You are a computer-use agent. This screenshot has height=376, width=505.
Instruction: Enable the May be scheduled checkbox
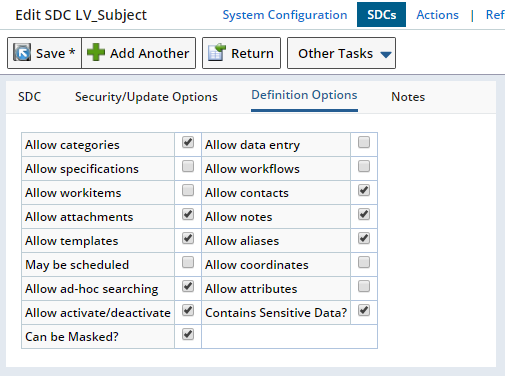(x=188, y=262)
